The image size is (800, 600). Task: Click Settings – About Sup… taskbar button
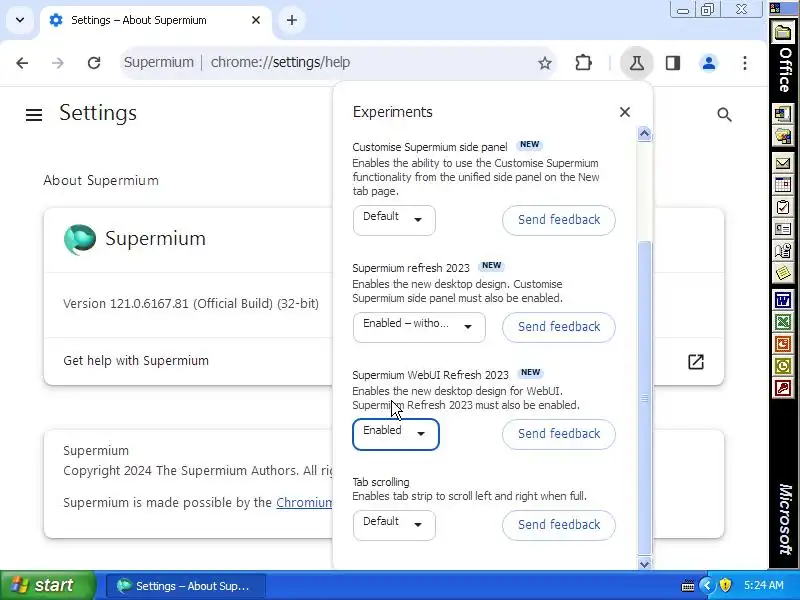point(186,586)
